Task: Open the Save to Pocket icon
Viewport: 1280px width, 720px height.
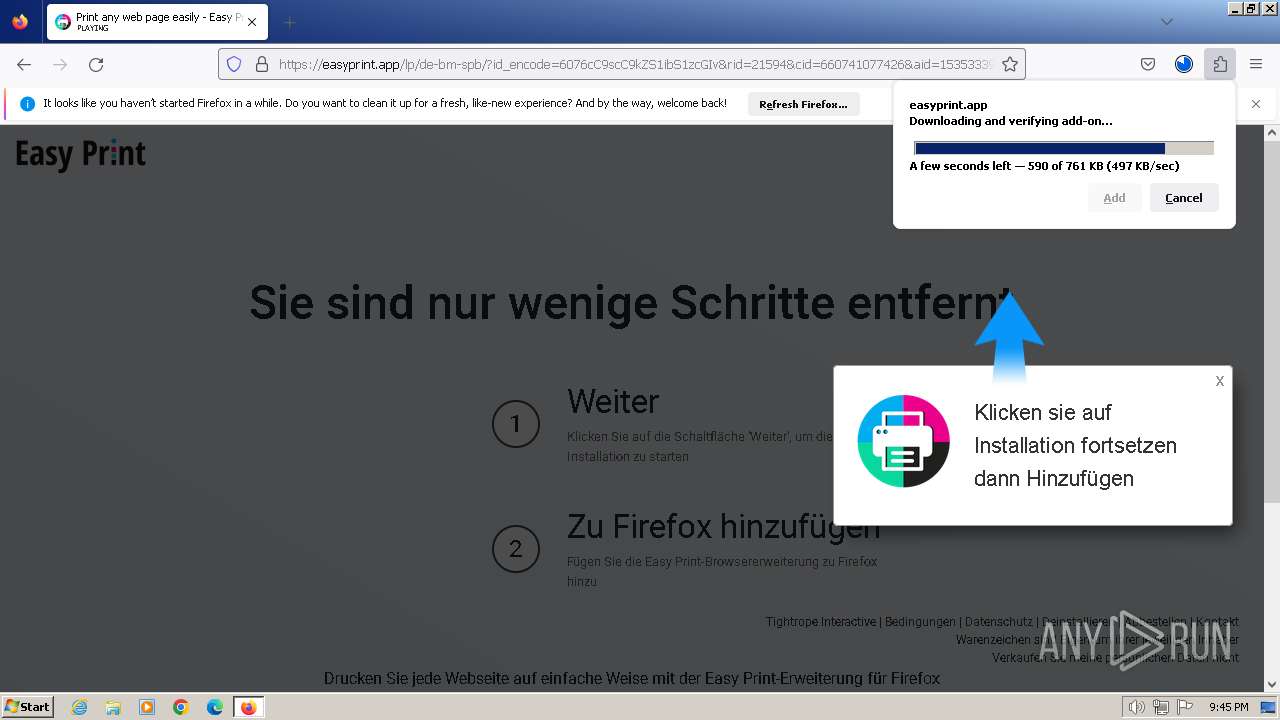Action: [1148, 64]
